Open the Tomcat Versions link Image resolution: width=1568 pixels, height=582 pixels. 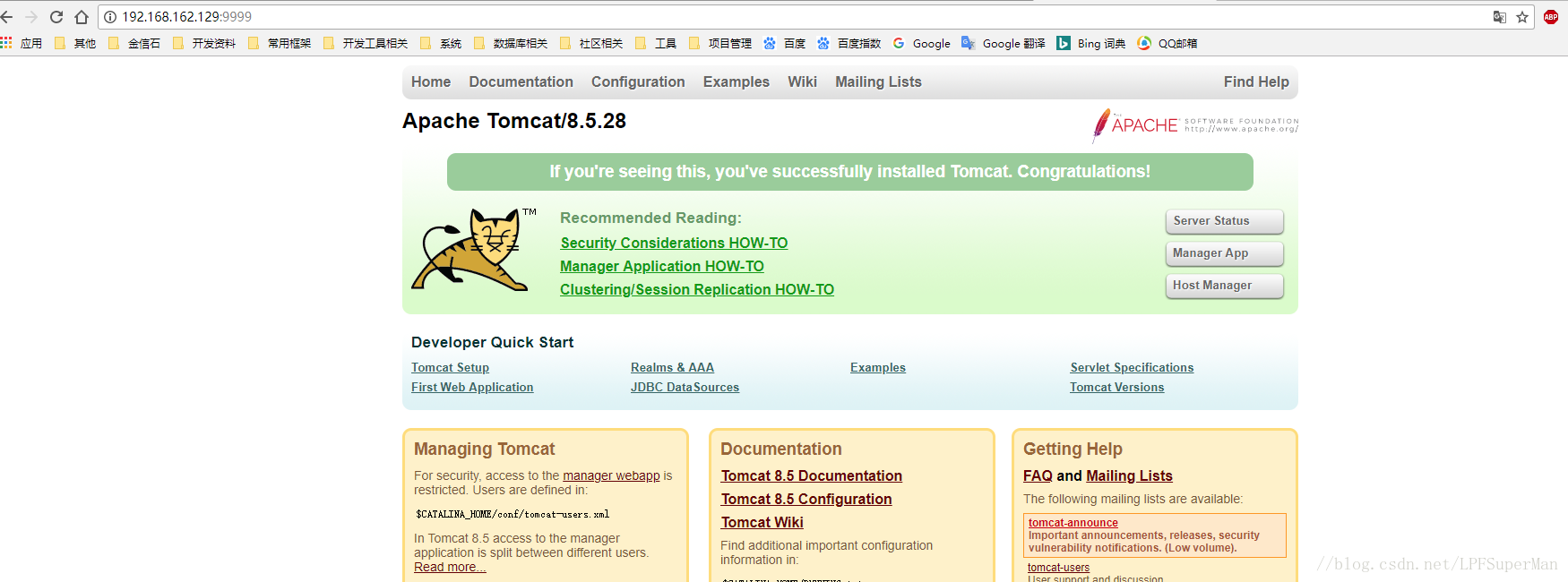pyautogui.click(x=1116, y=387)
